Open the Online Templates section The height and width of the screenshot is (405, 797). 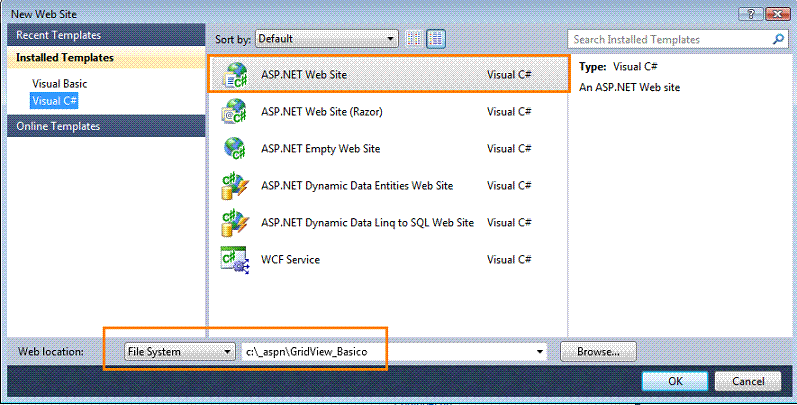[x=106, y=126]
